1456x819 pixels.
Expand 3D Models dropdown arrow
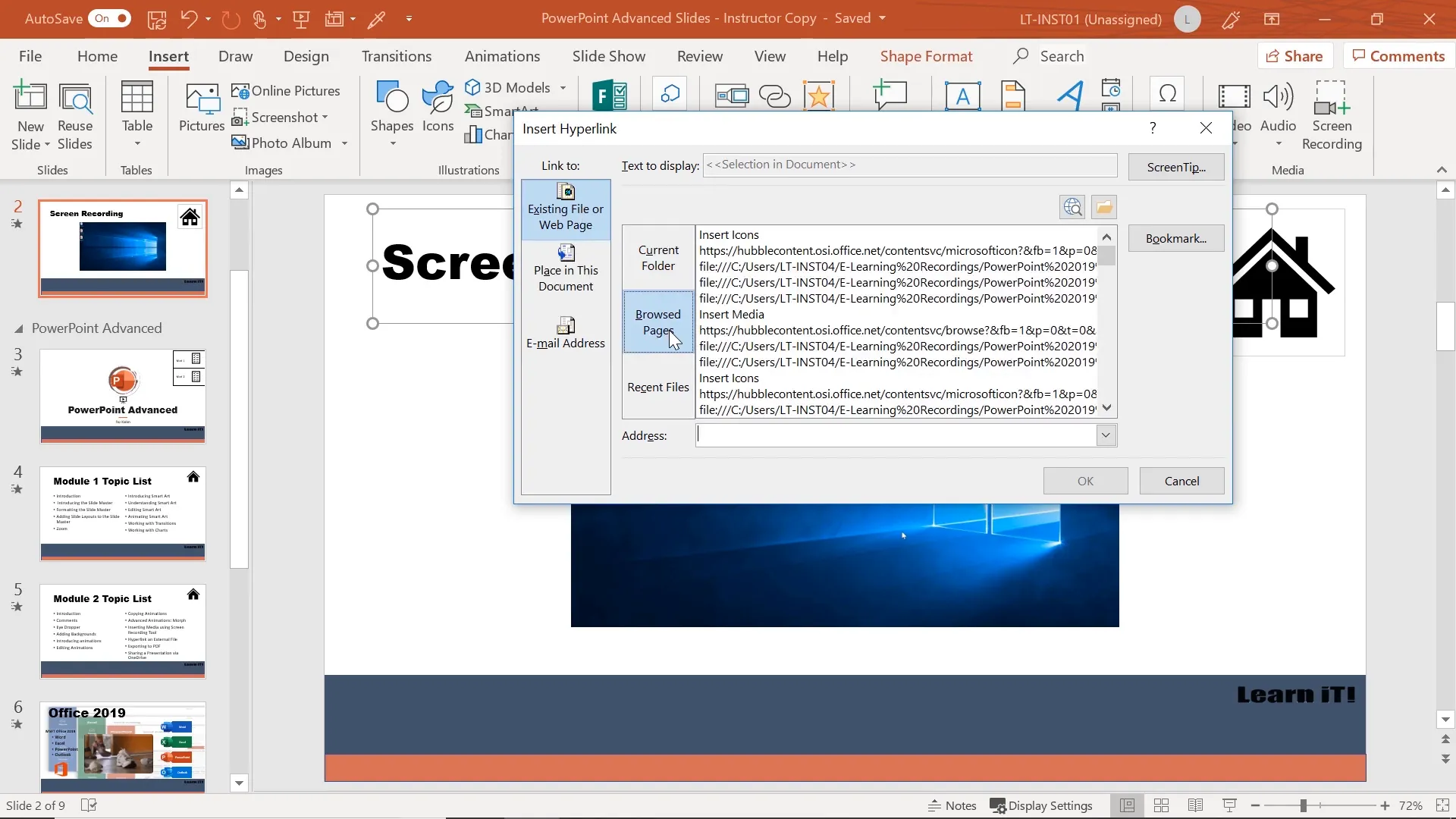point(563,88)
